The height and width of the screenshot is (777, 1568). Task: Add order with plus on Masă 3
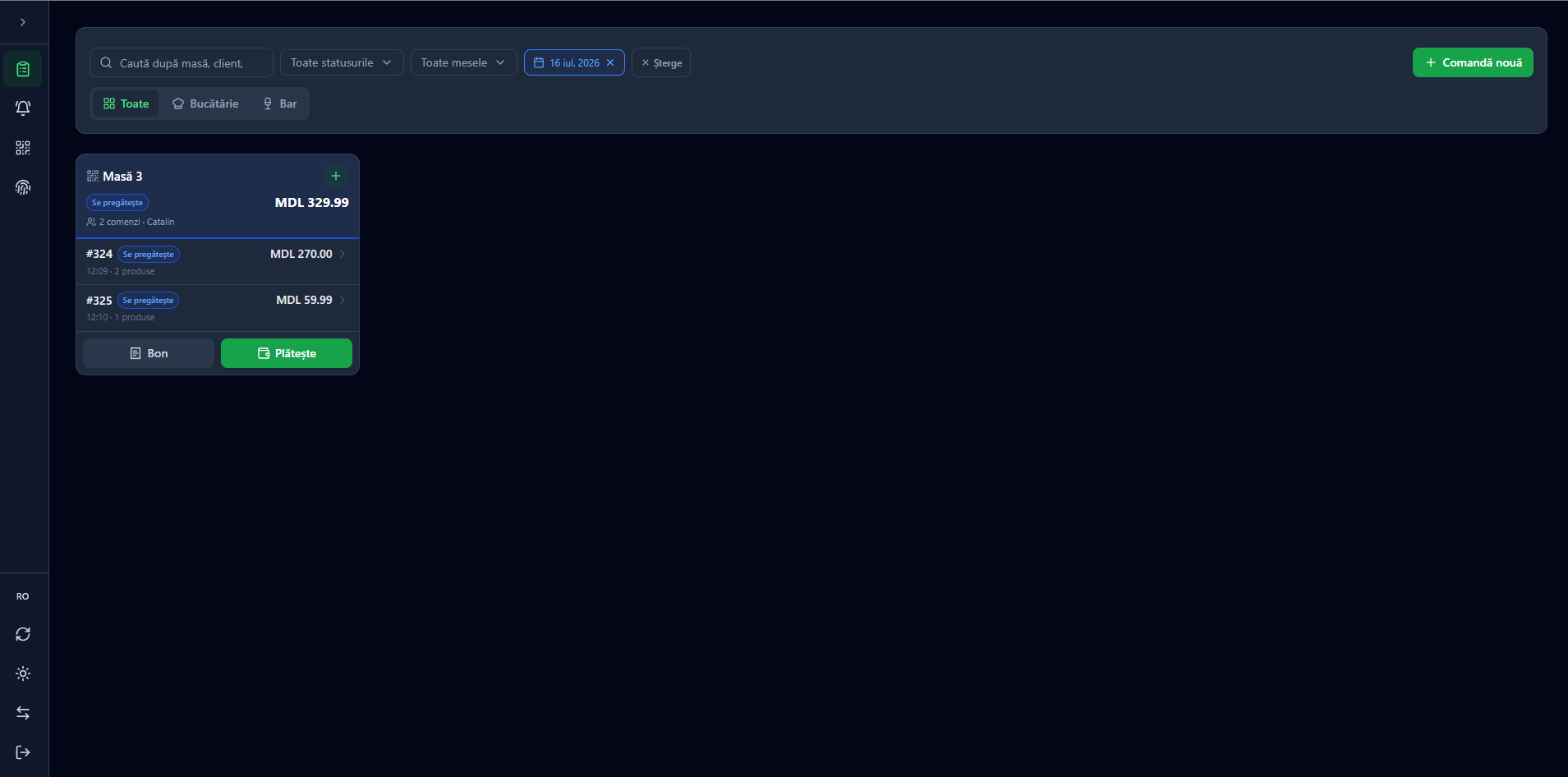pyautogui.click(x=336, y=176)
